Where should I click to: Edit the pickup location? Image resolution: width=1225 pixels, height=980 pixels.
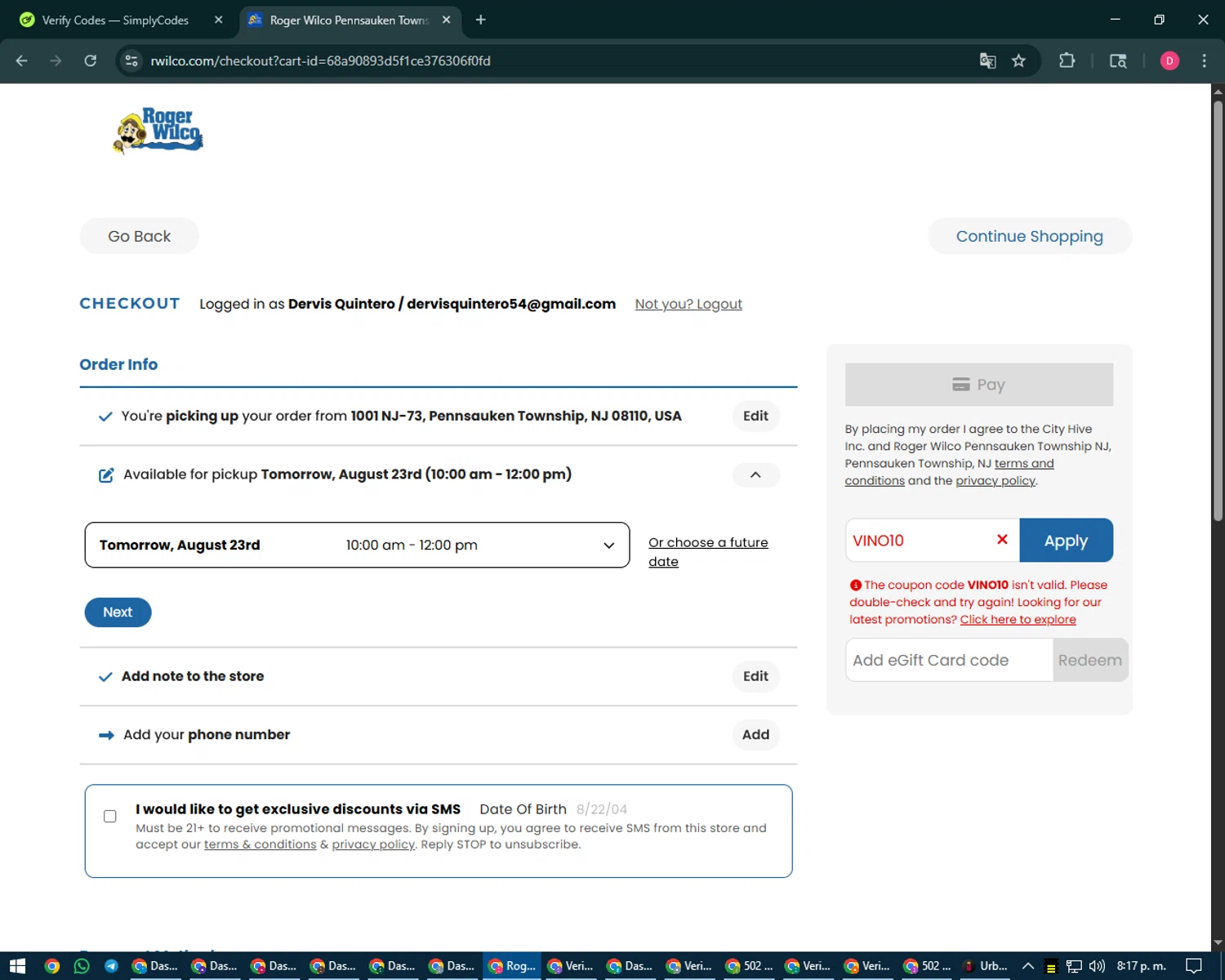click(x=755, y=416)
